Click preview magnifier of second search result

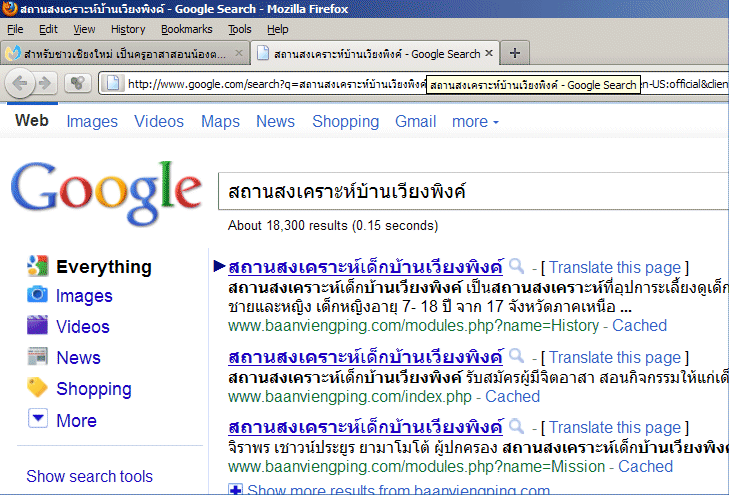(516, 356)
